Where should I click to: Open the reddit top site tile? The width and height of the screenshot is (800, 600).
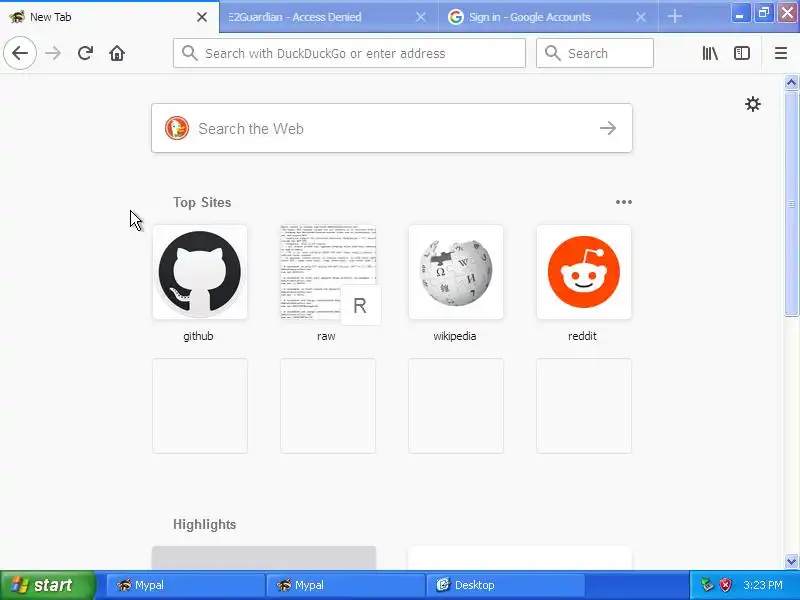(x=584, y=272)
